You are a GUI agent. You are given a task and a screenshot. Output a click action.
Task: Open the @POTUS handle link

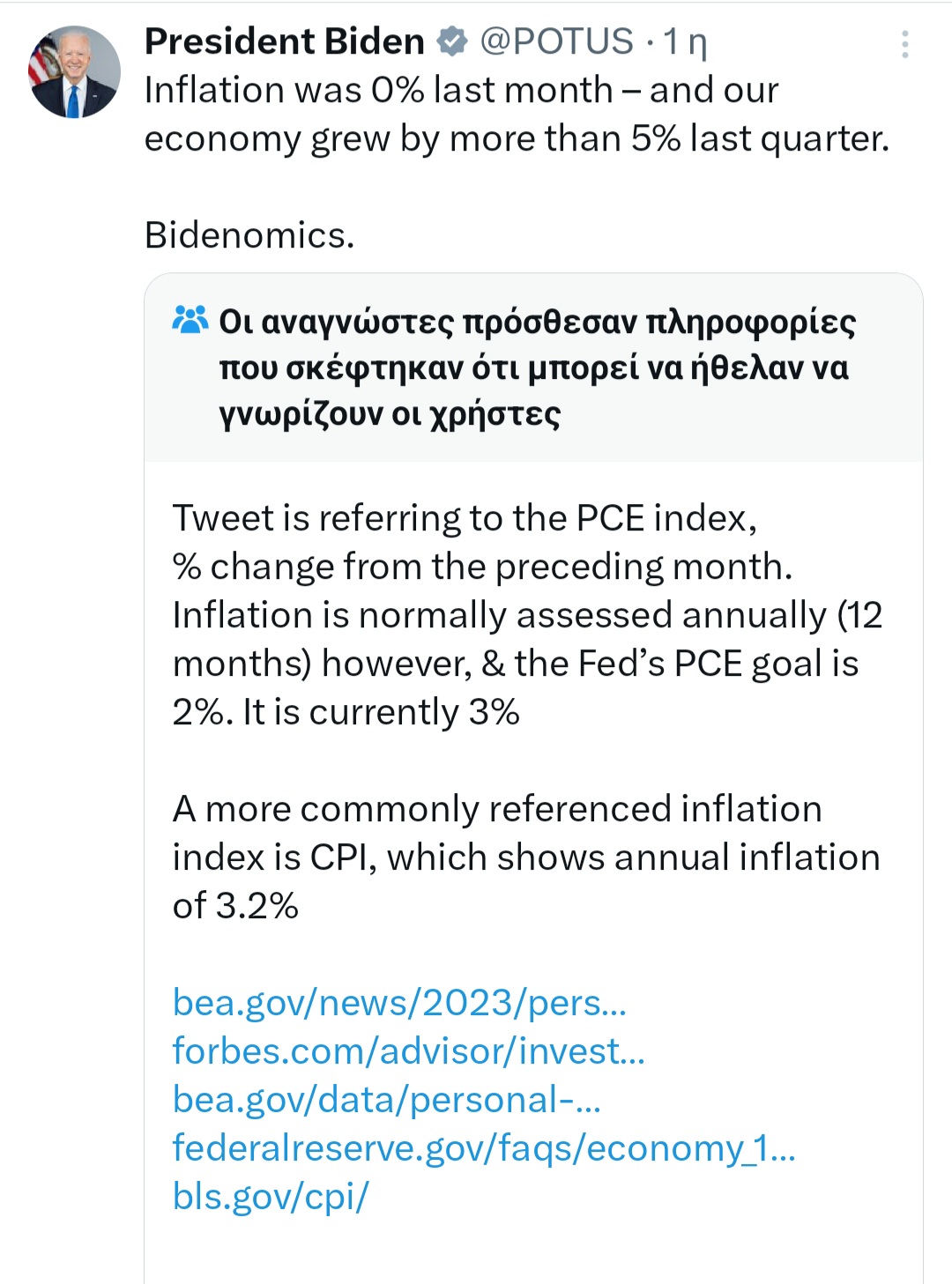[556, 41]
